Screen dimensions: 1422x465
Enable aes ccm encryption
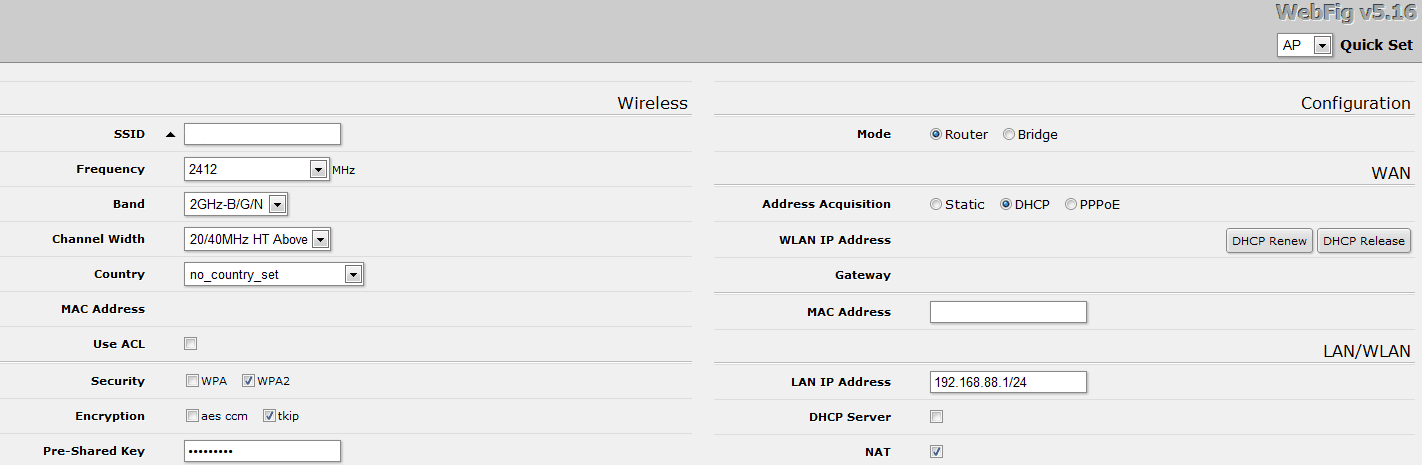192,416
